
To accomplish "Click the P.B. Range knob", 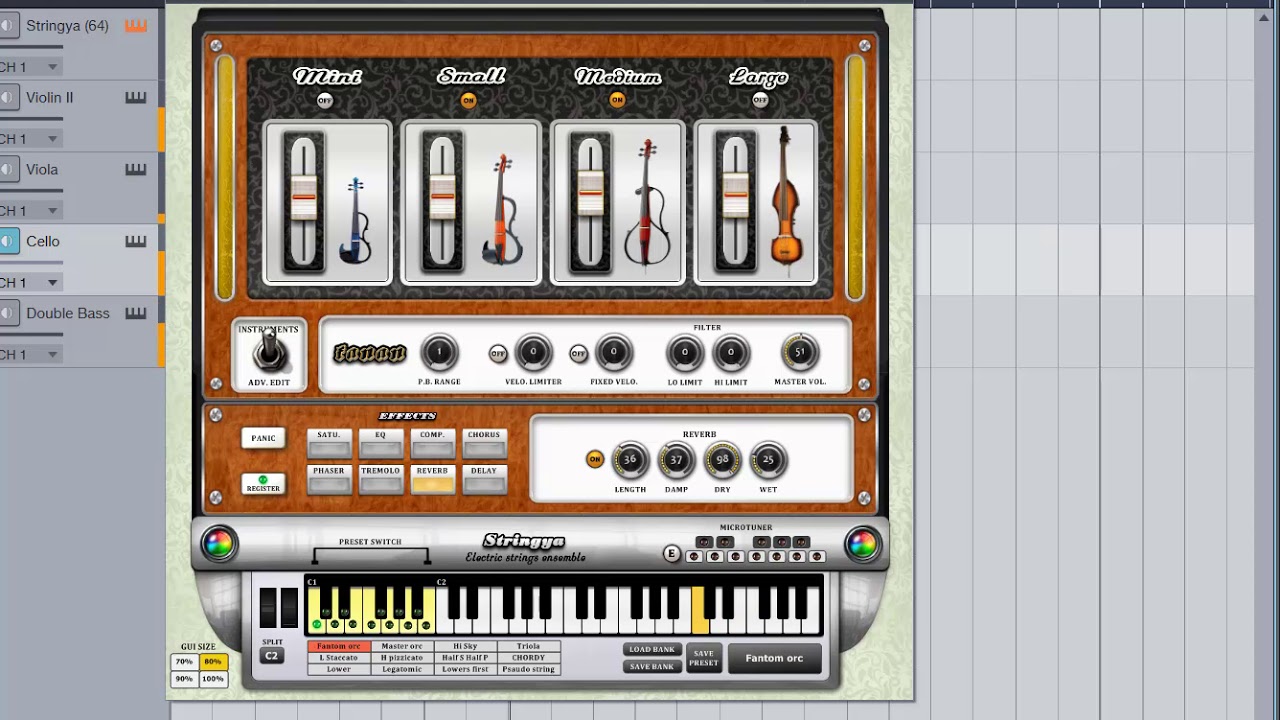I will pos(439,352).
